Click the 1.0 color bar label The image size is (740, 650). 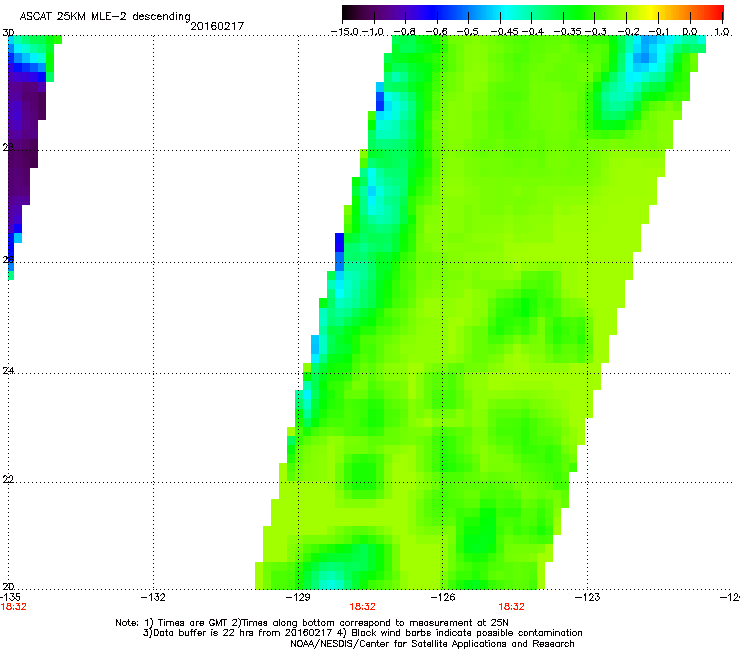click(722, 32)
